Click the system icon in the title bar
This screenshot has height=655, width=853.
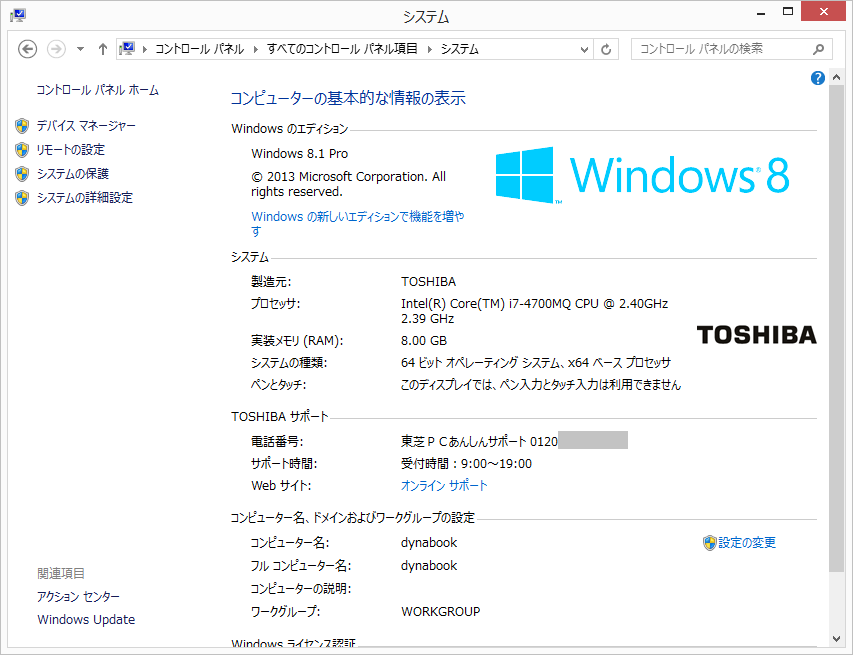(17, 15)
